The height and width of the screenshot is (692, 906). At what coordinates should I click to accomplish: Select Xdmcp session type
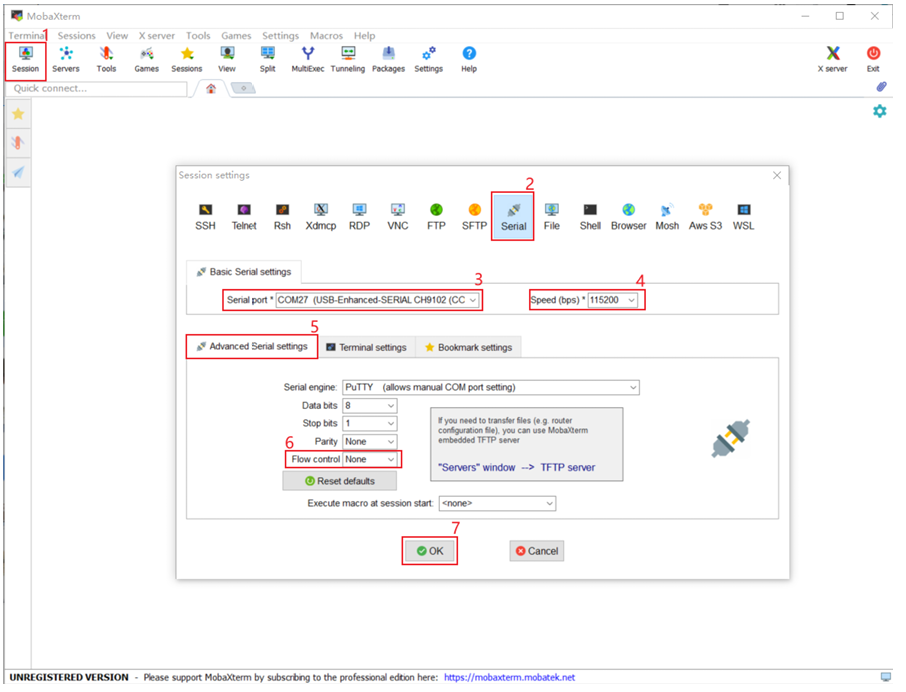coord(321,217)
